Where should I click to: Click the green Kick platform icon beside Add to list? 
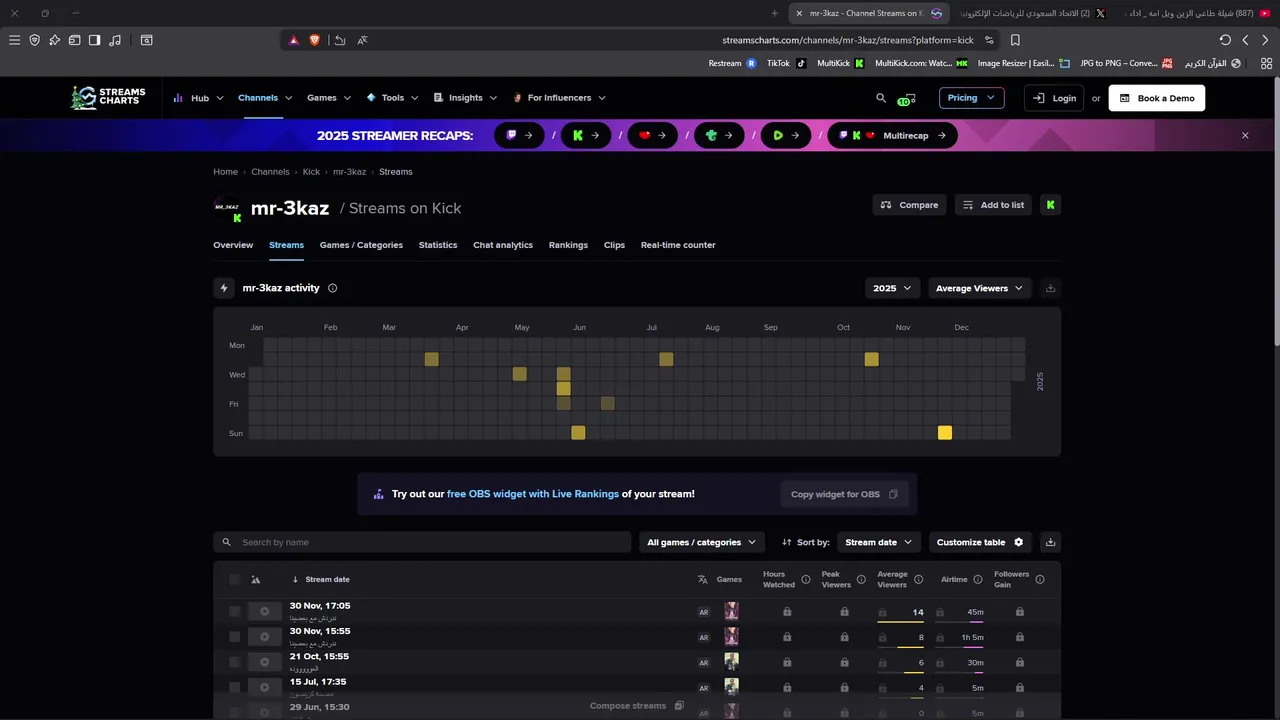1050,205
